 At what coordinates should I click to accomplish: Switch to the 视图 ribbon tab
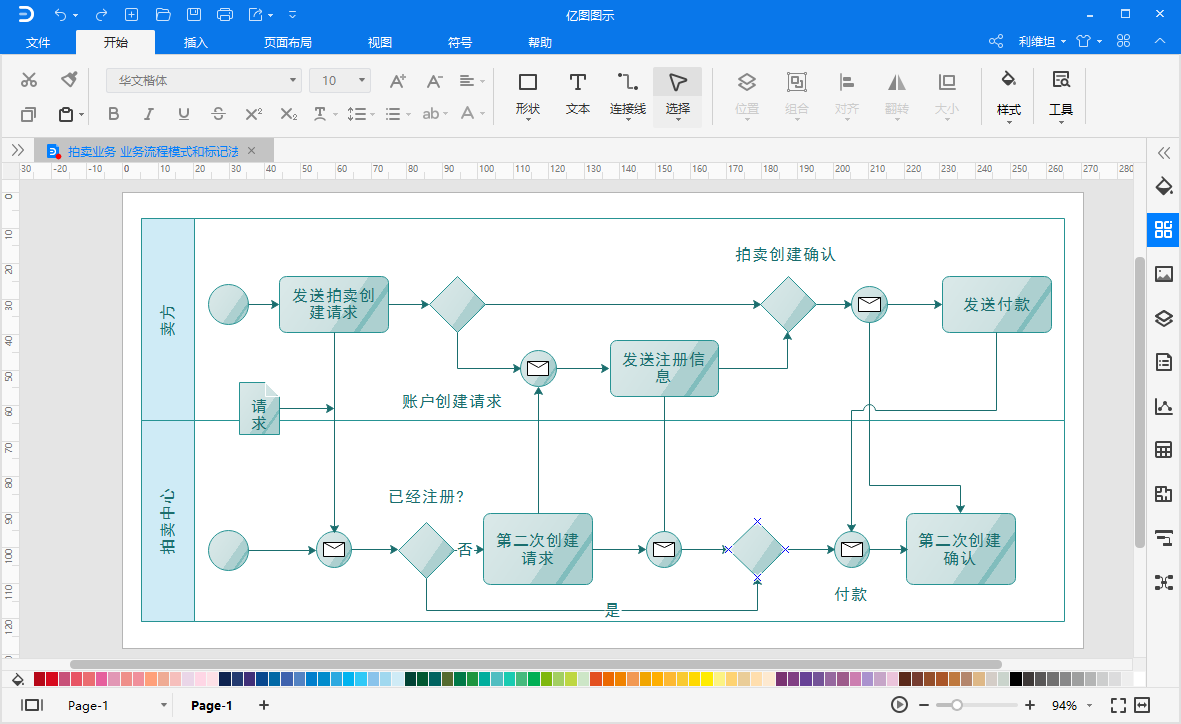pos(380,42)
